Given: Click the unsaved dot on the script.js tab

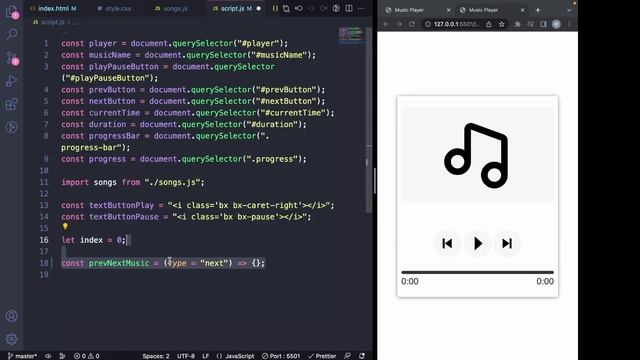Looking at the screenshot, I should 258,8.
